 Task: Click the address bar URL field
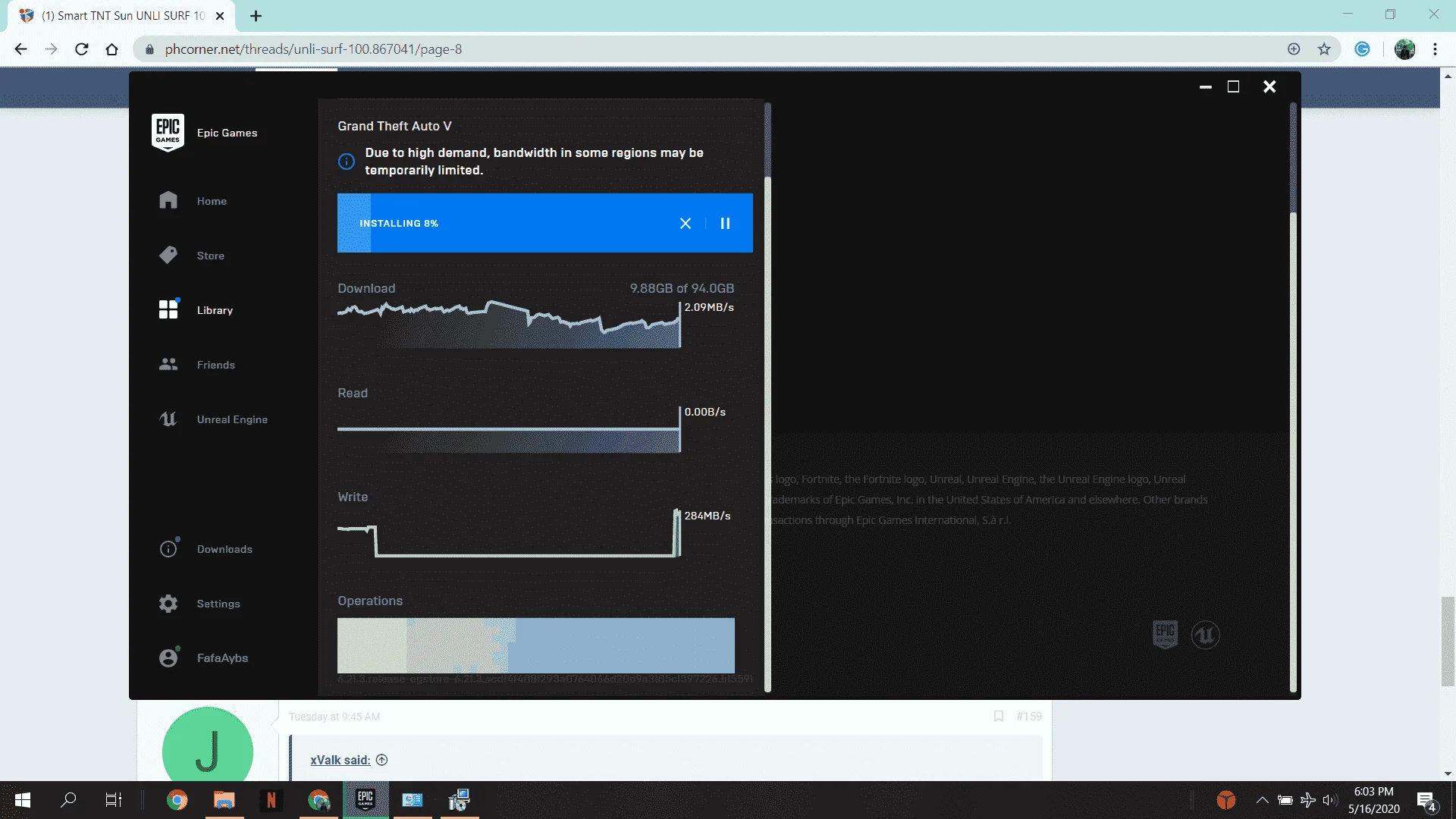[x=713, y=49]
